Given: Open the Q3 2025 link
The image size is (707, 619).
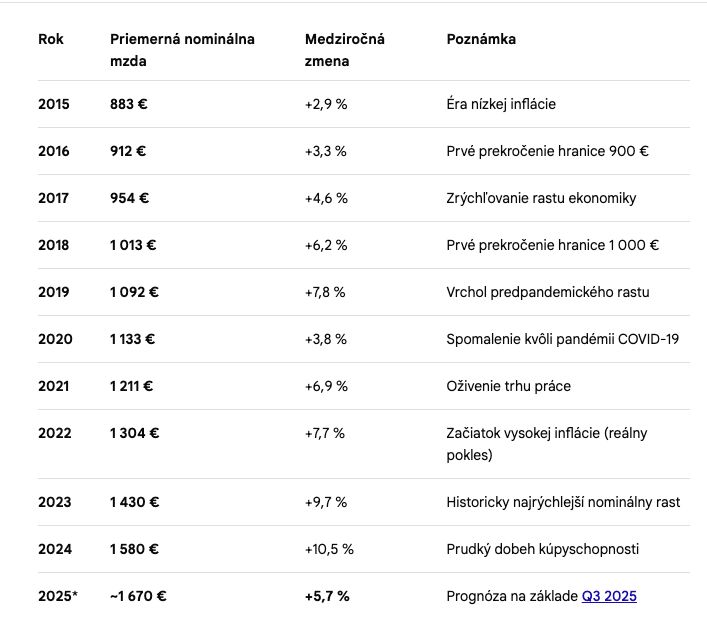Looking at the screenshot, I should pyautogui.click(x=609, y=596).
